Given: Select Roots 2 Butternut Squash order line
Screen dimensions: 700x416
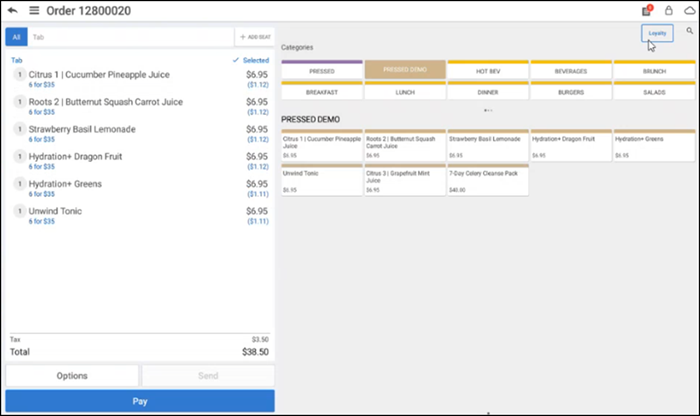Looking at the screenshot, I should tap(140, 106).
